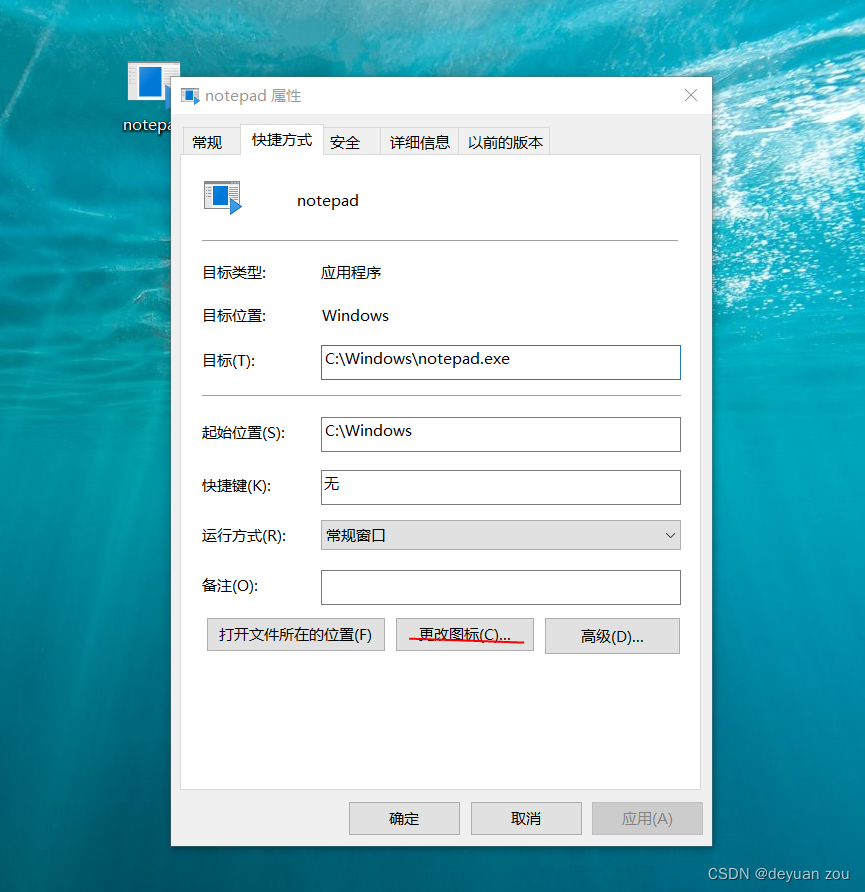Image resolution: width=865 pixels, height=892 pixels.
Task: Switch to the 以前的版本 tab
Action: point(505,142)
